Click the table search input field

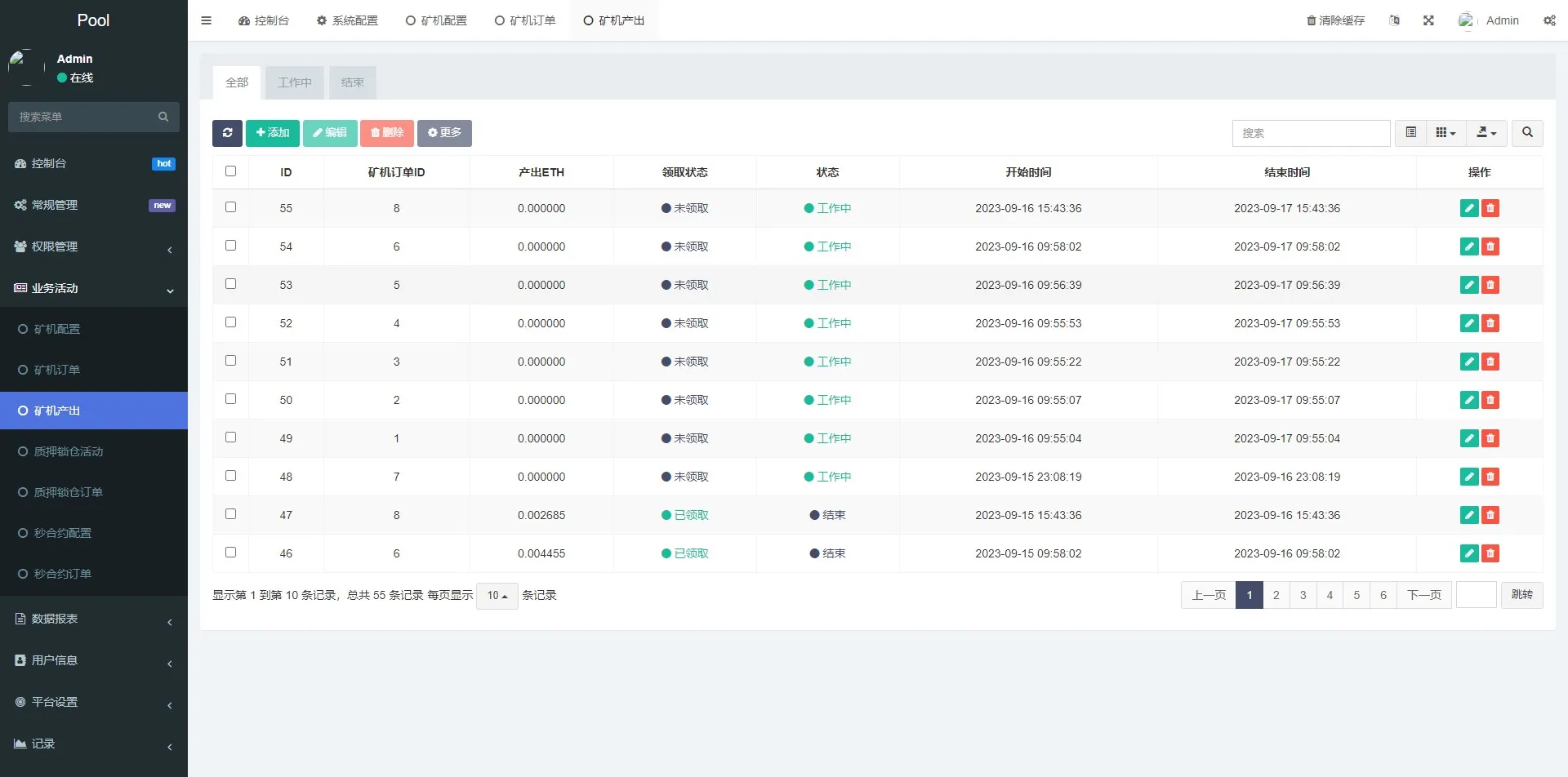(x=1310, y=133)
